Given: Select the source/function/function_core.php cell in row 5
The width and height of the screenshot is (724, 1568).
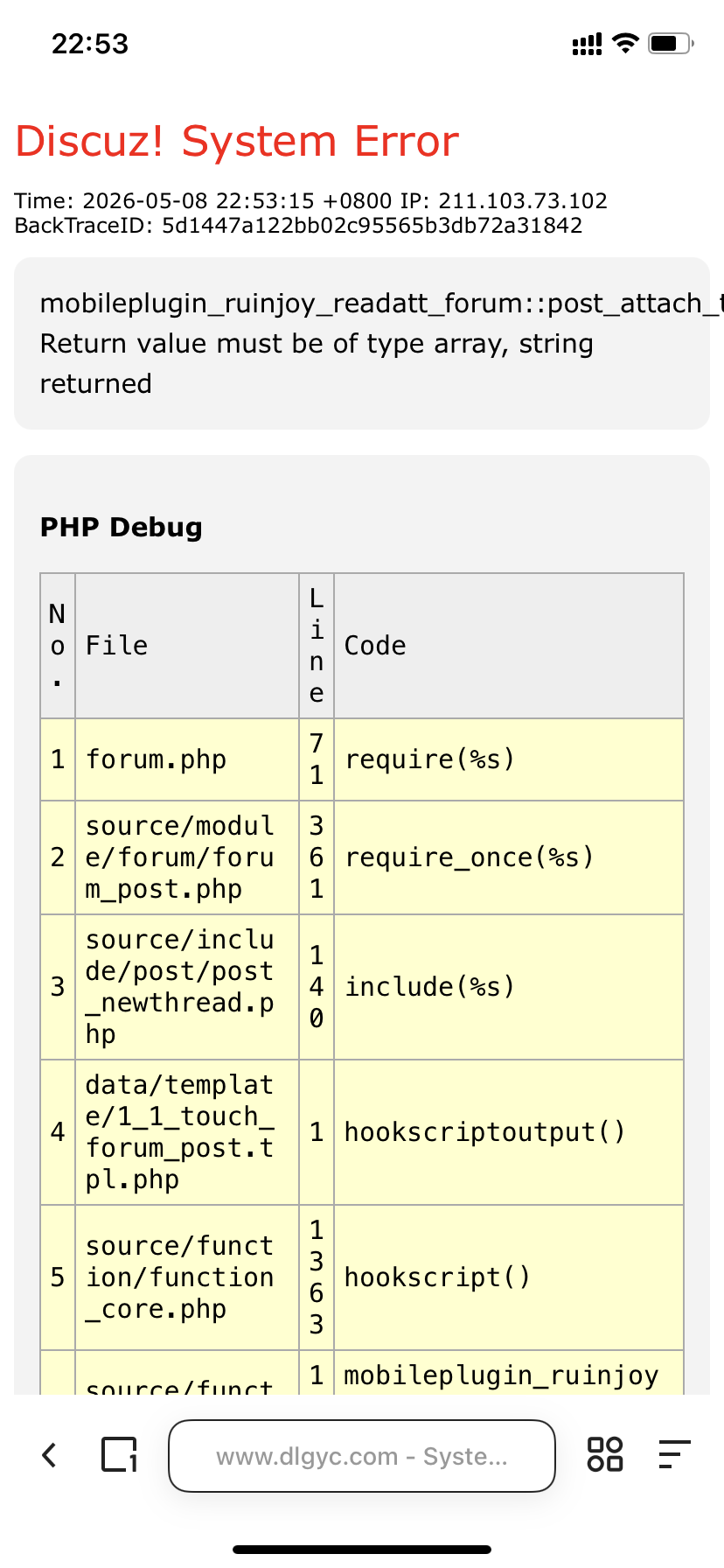Looking at the screenshot, I should pyautogui.click(x=187, y=1277).
